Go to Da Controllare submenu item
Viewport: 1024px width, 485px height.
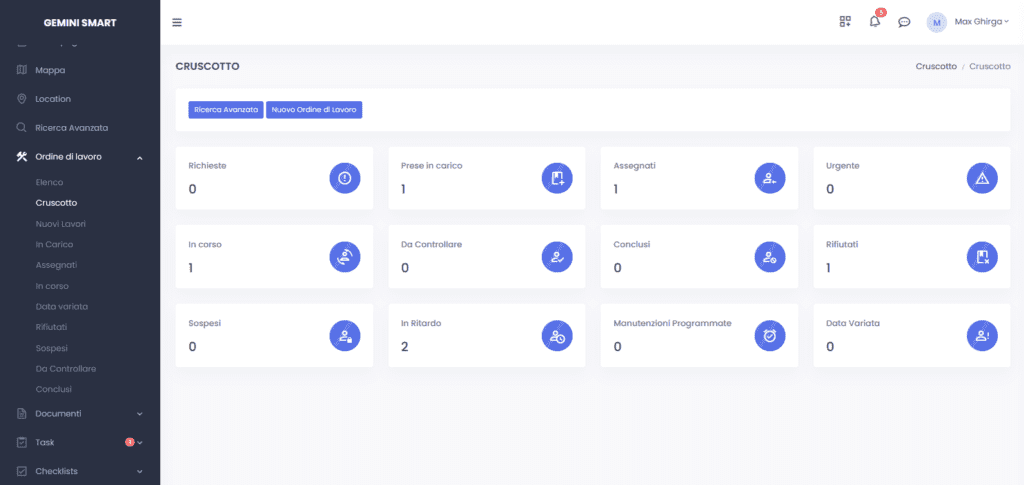[x=66, y=369]
